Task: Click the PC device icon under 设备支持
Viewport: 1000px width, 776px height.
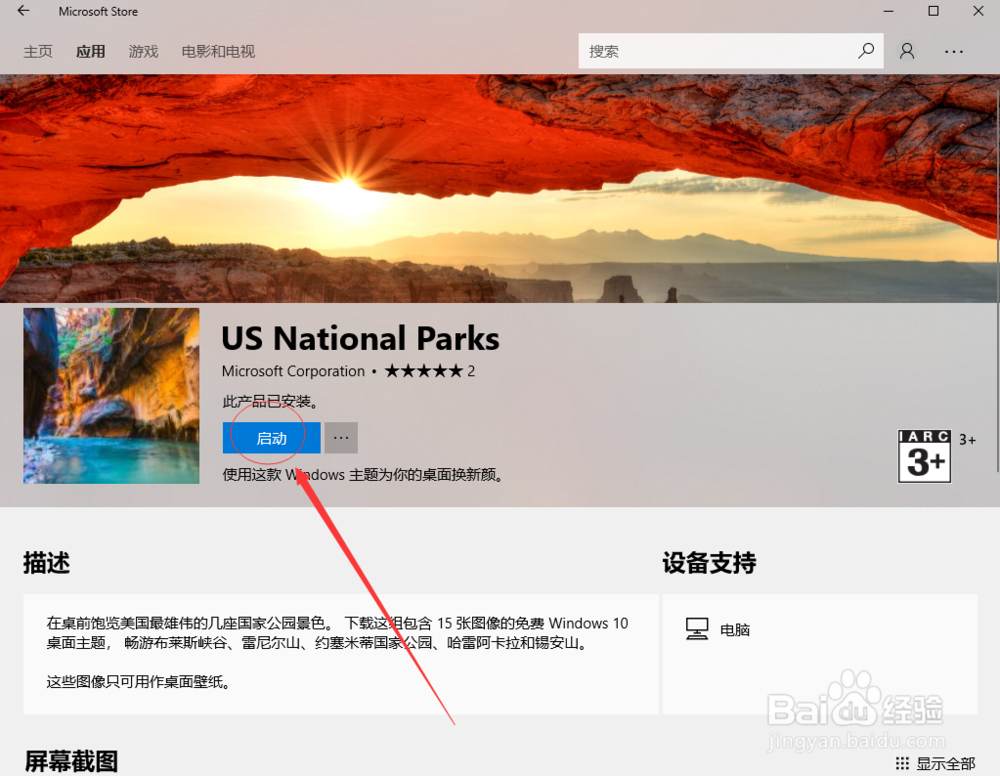Action: click(x=696, y=629)
